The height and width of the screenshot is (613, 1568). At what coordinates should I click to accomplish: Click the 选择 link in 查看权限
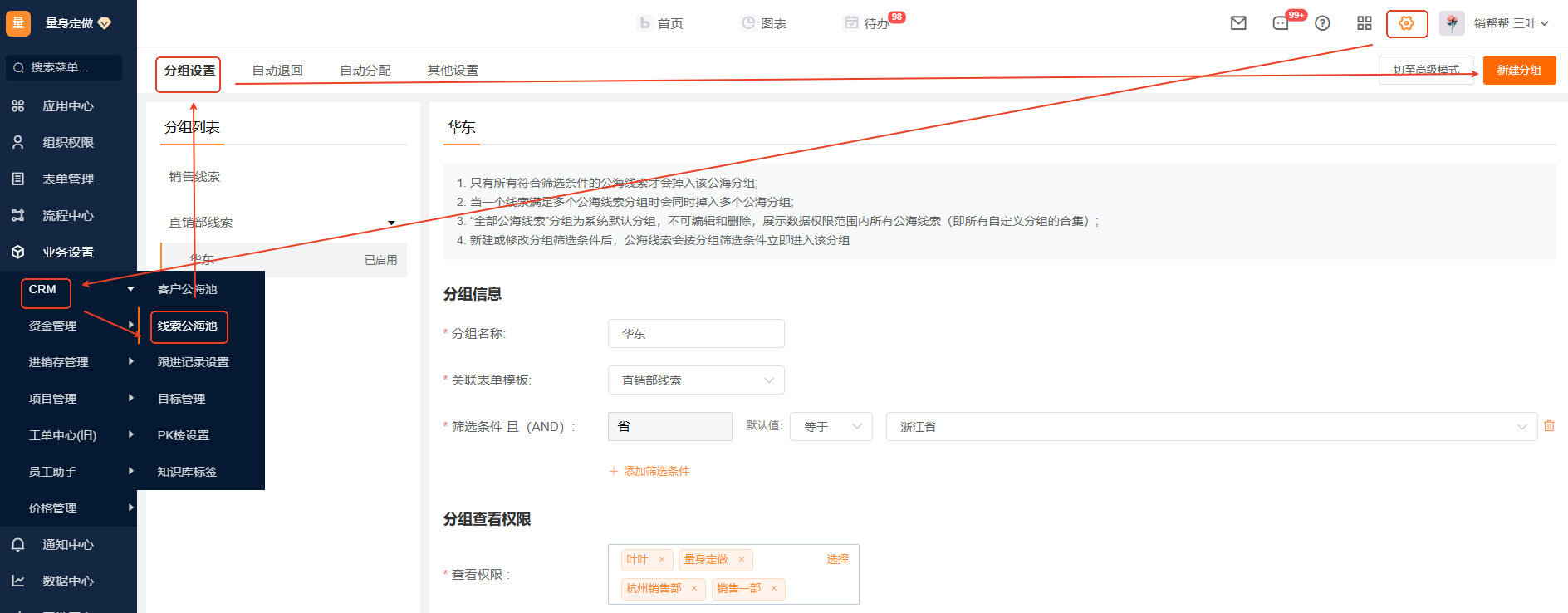(838, 560)
